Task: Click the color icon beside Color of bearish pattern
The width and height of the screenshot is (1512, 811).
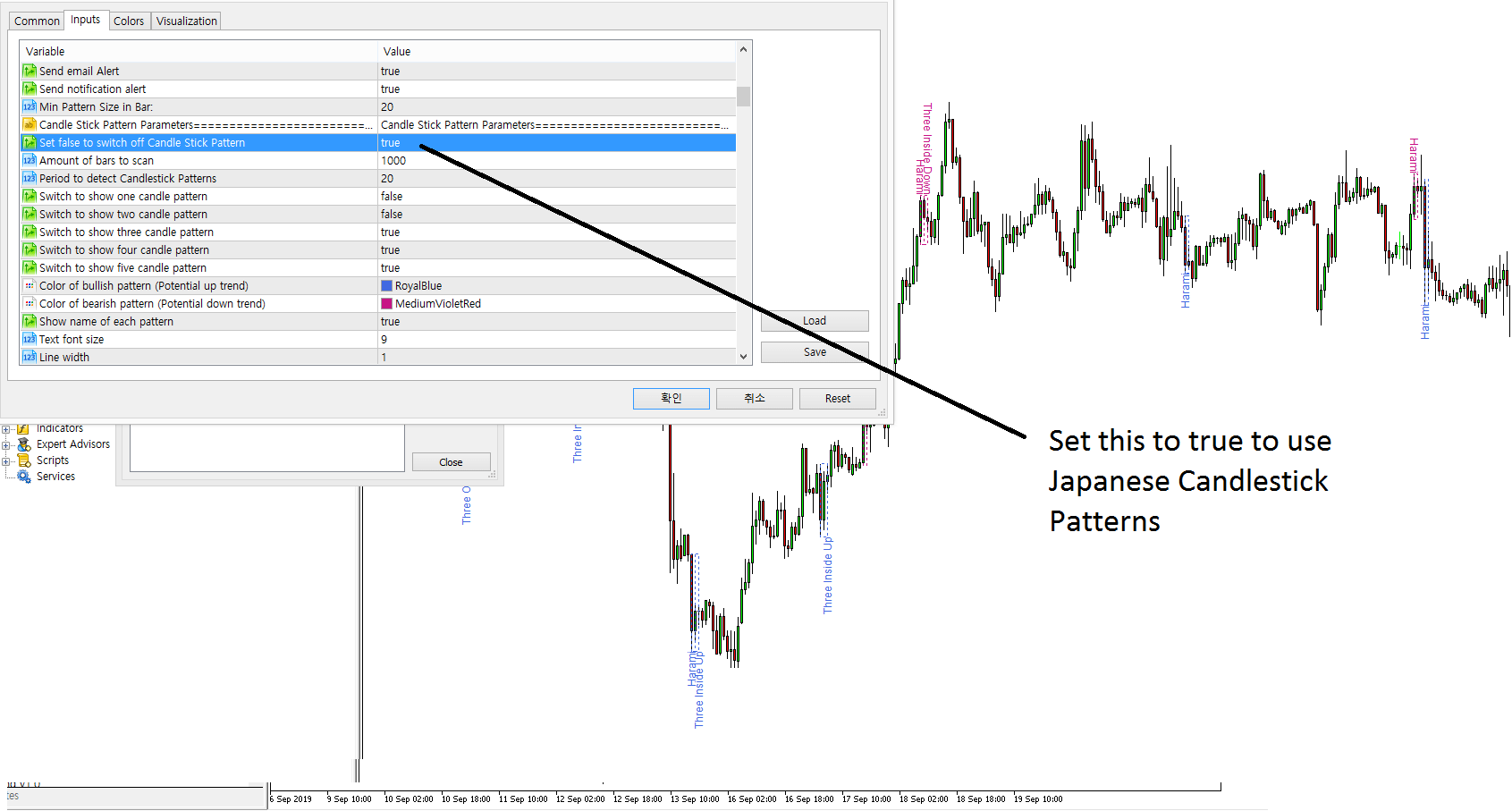Action: (x=30, y=303)
